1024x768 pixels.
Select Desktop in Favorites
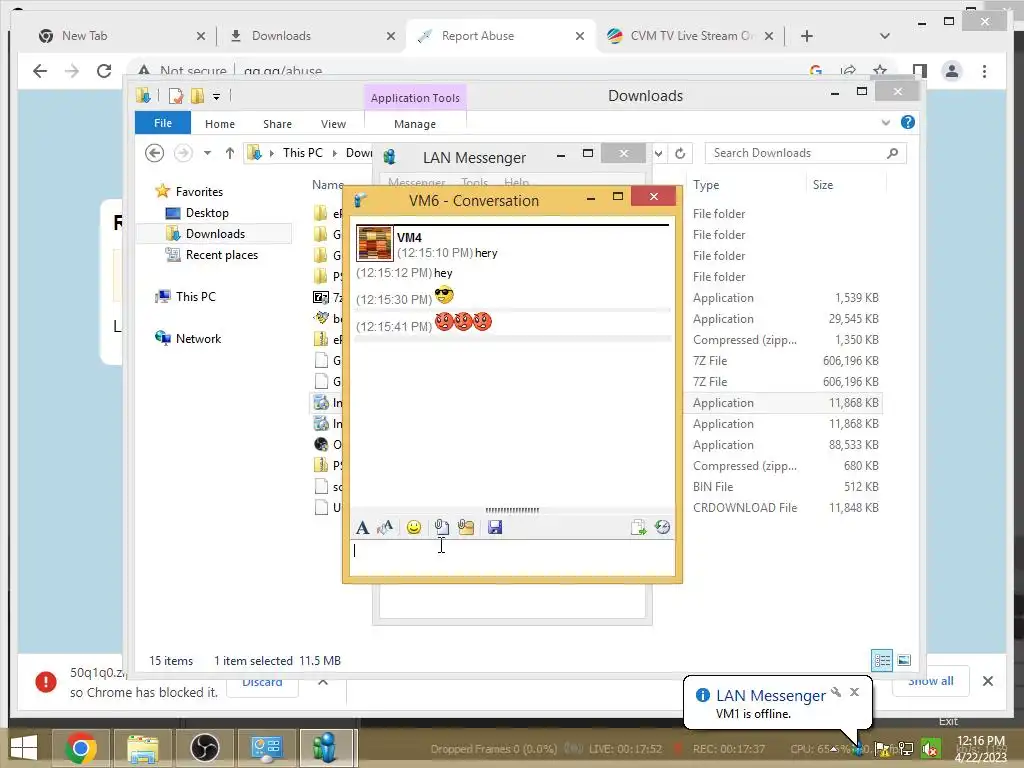click(x=207, y=213)
